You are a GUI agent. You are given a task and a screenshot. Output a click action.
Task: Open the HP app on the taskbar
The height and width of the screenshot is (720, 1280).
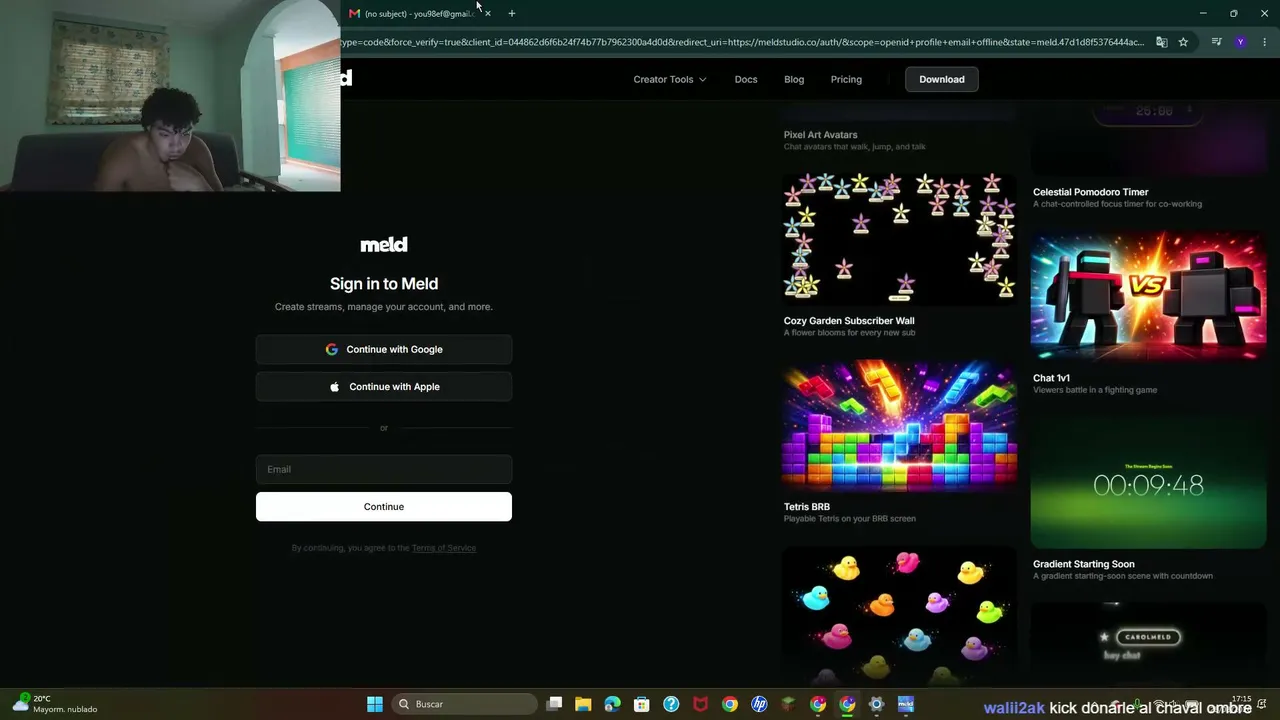[x=759, y=704]
